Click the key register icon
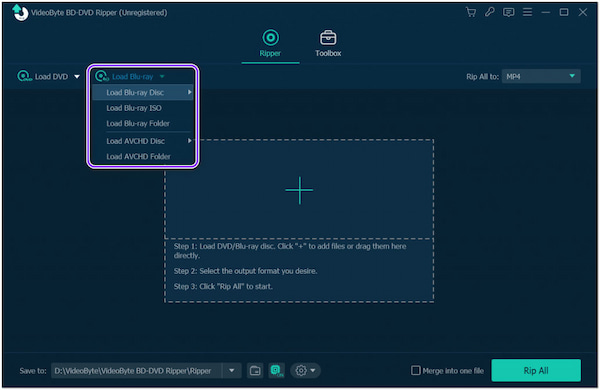Image resolution: width=600 pixels, height=390 pixels. (x=489, y=12)
